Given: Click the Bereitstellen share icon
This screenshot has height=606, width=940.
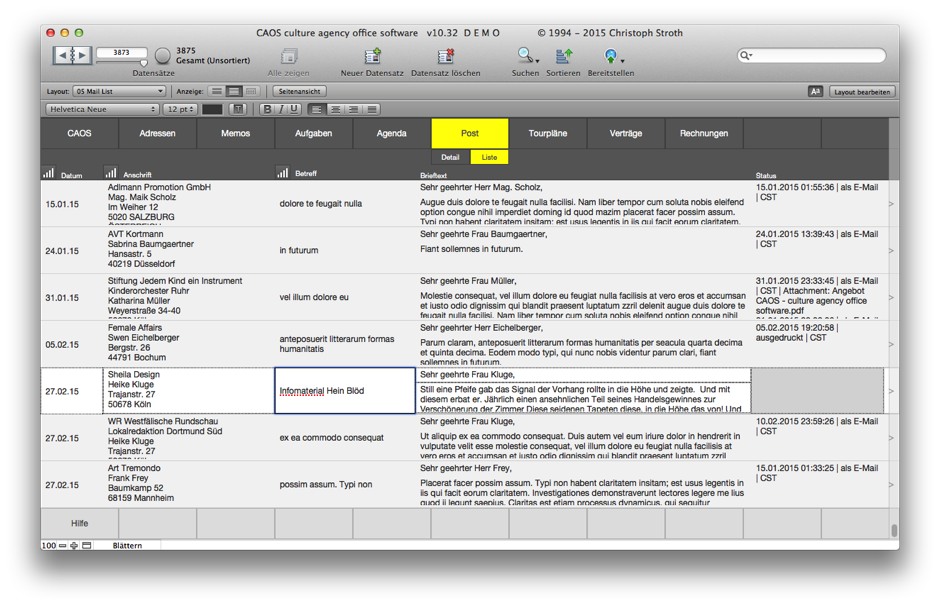Looking at the screenshot, I should 610,56.
